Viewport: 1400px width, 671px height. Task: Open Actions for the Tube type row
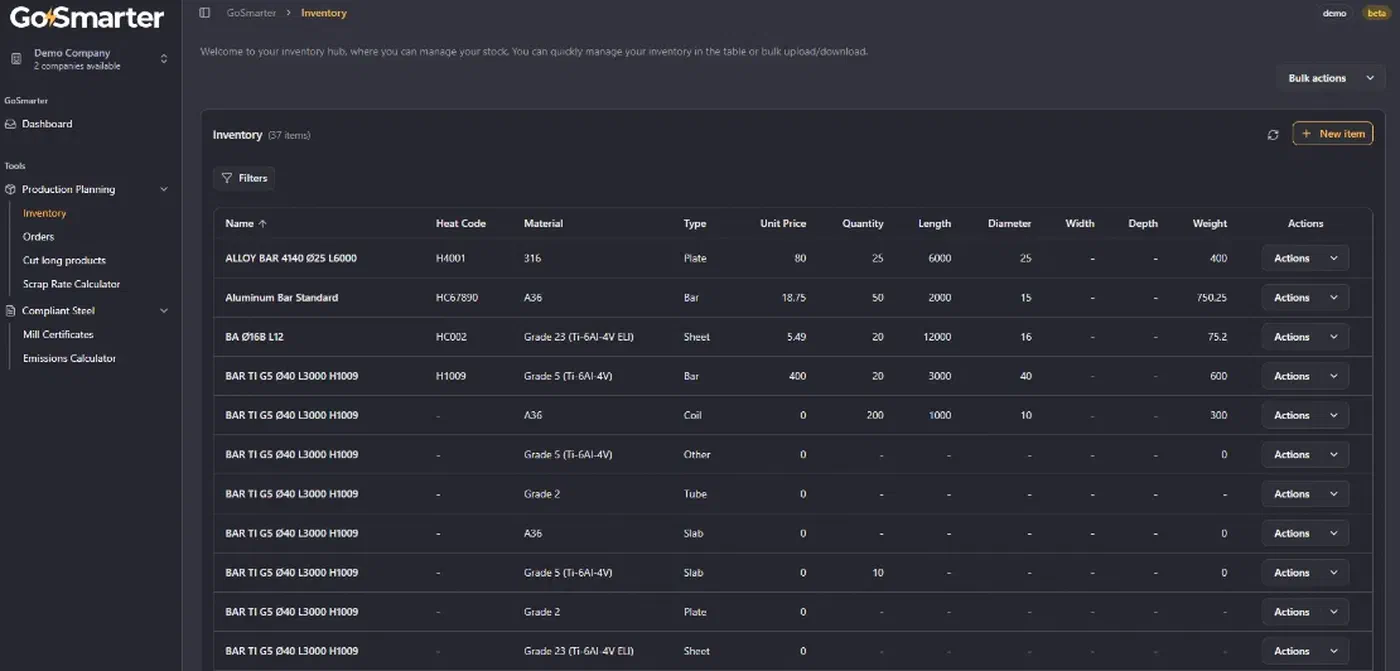tap(1305, 494)
